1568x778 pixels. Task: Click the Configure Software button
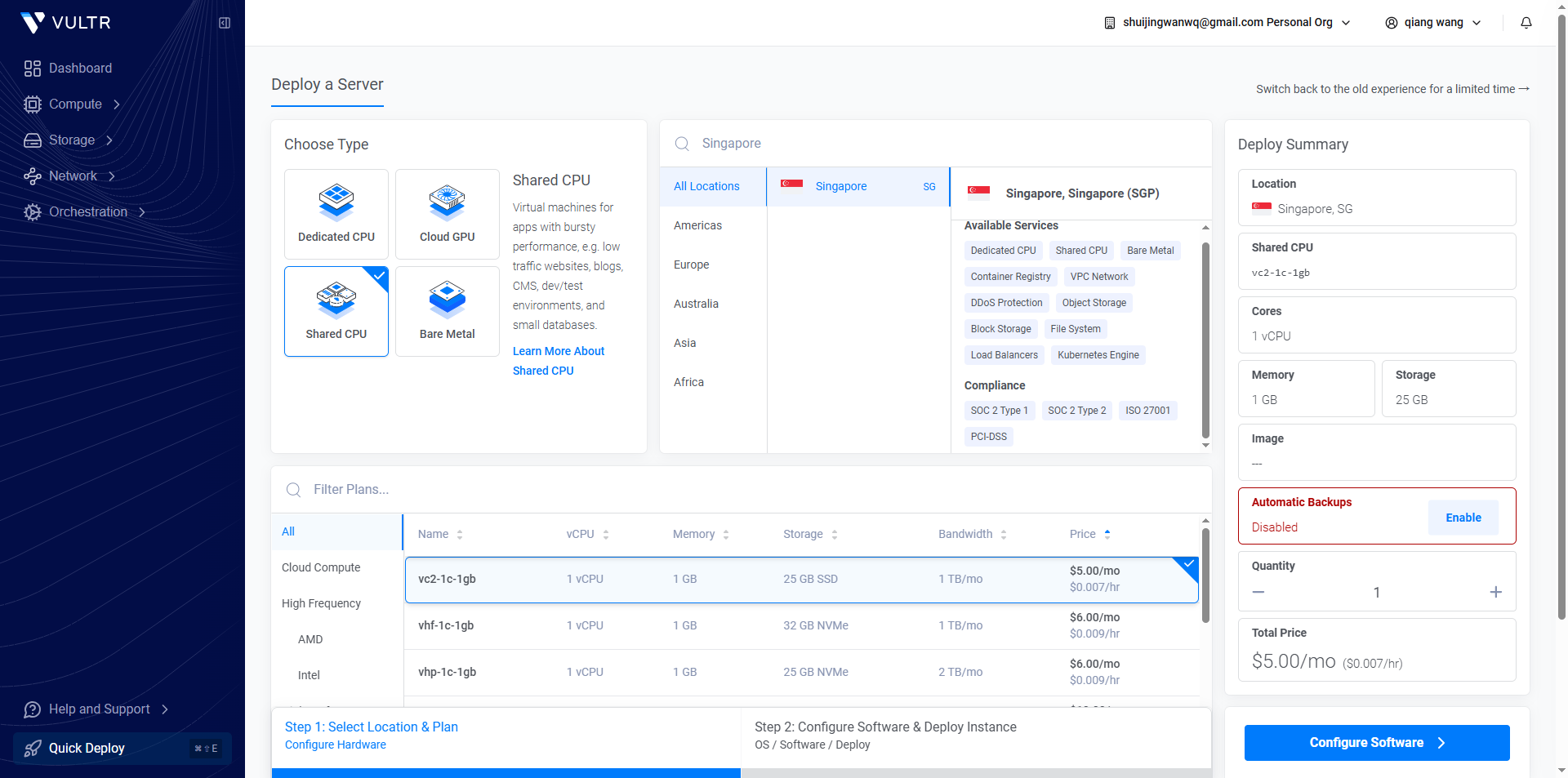1376,743
